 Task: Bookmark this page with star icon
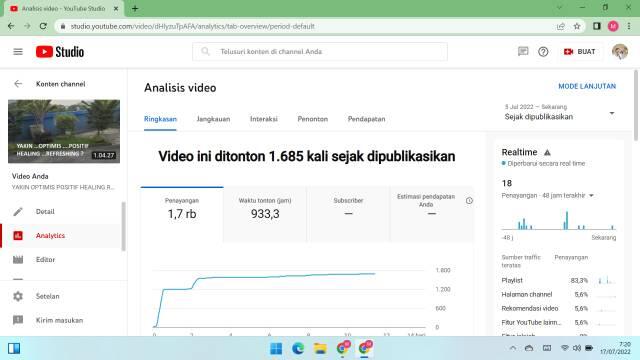(577, 26)
